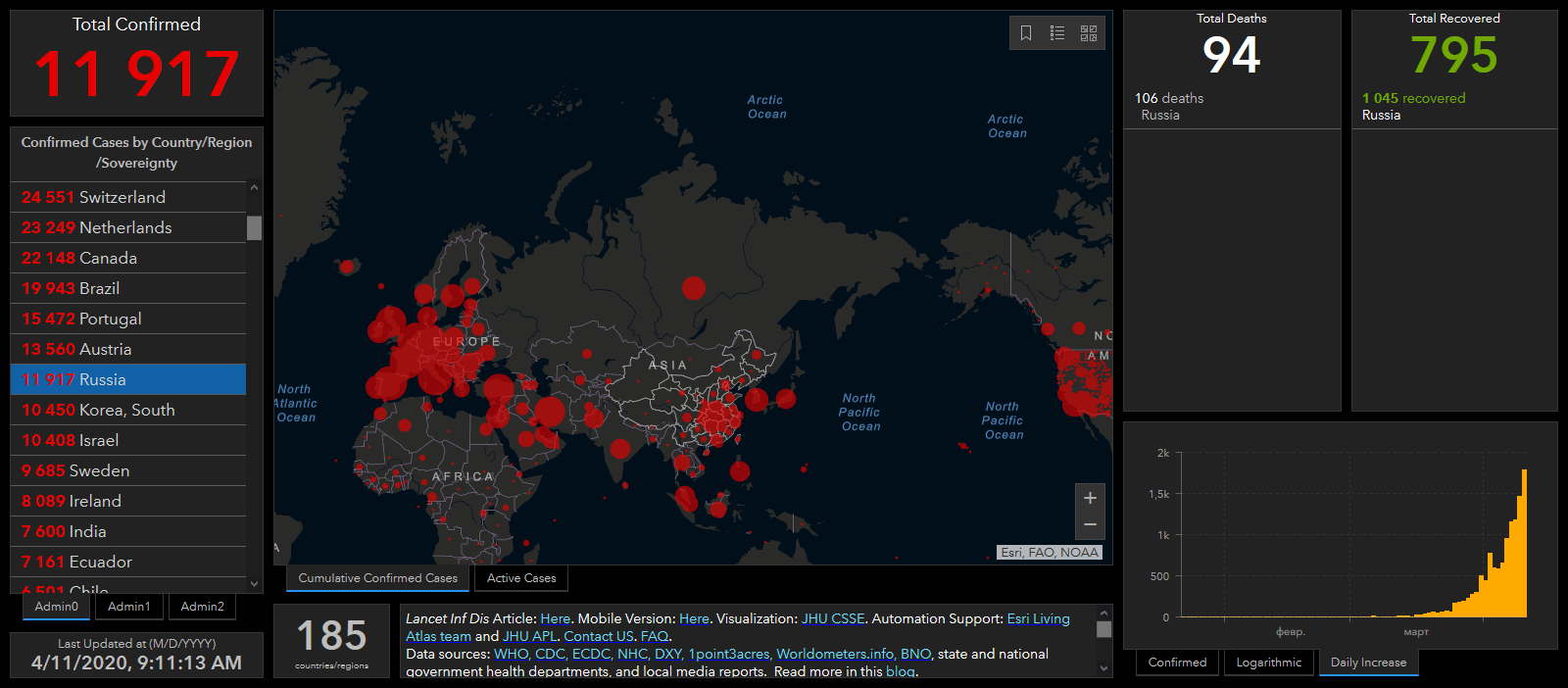Viewport: 1568px width, 688px height.
Task: Zoom out with the map minus button
Action: click(1090, 525)
